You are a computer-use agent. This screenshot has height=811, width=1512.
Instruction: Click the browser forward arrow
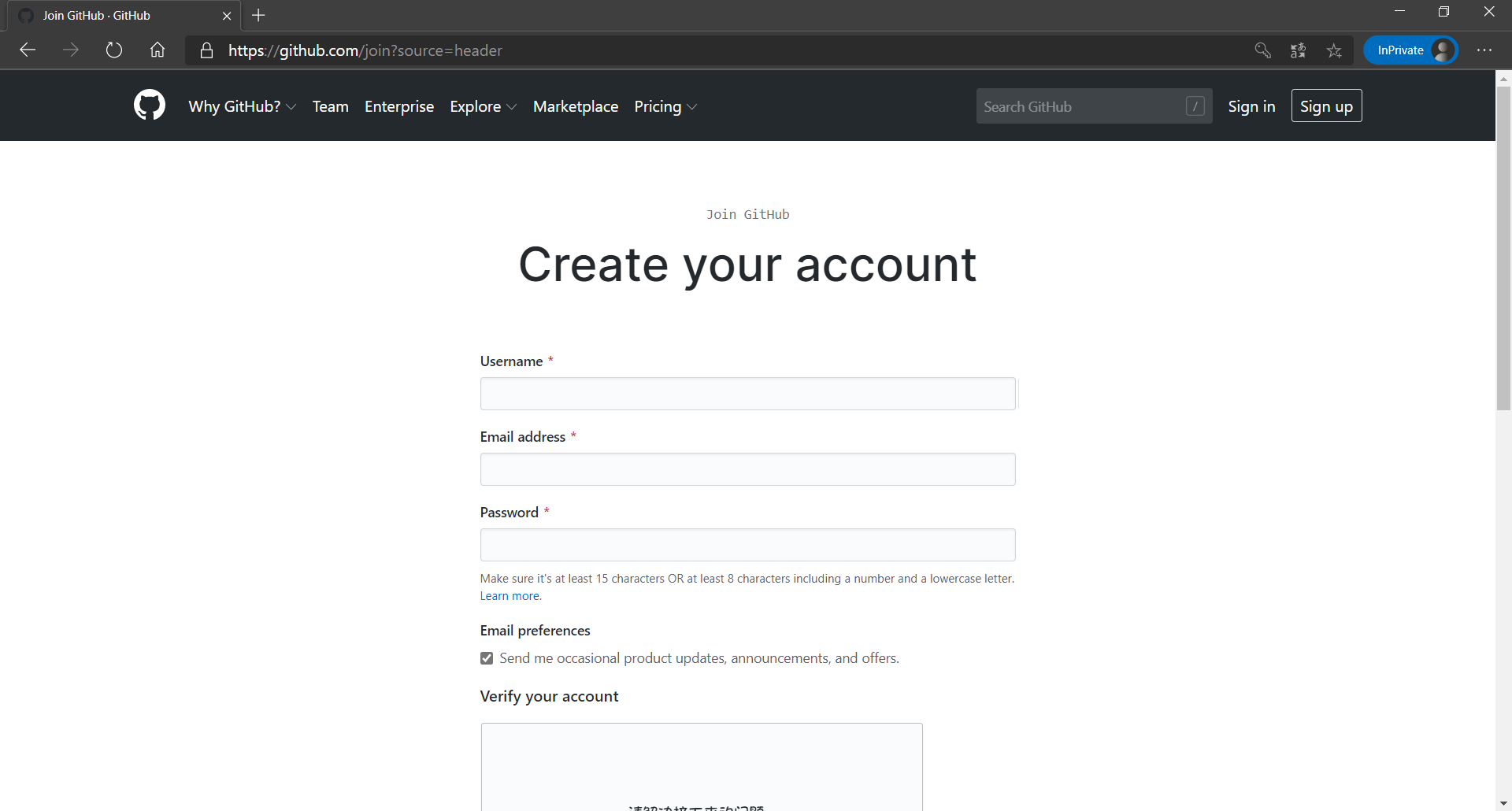tap(71, 50)
